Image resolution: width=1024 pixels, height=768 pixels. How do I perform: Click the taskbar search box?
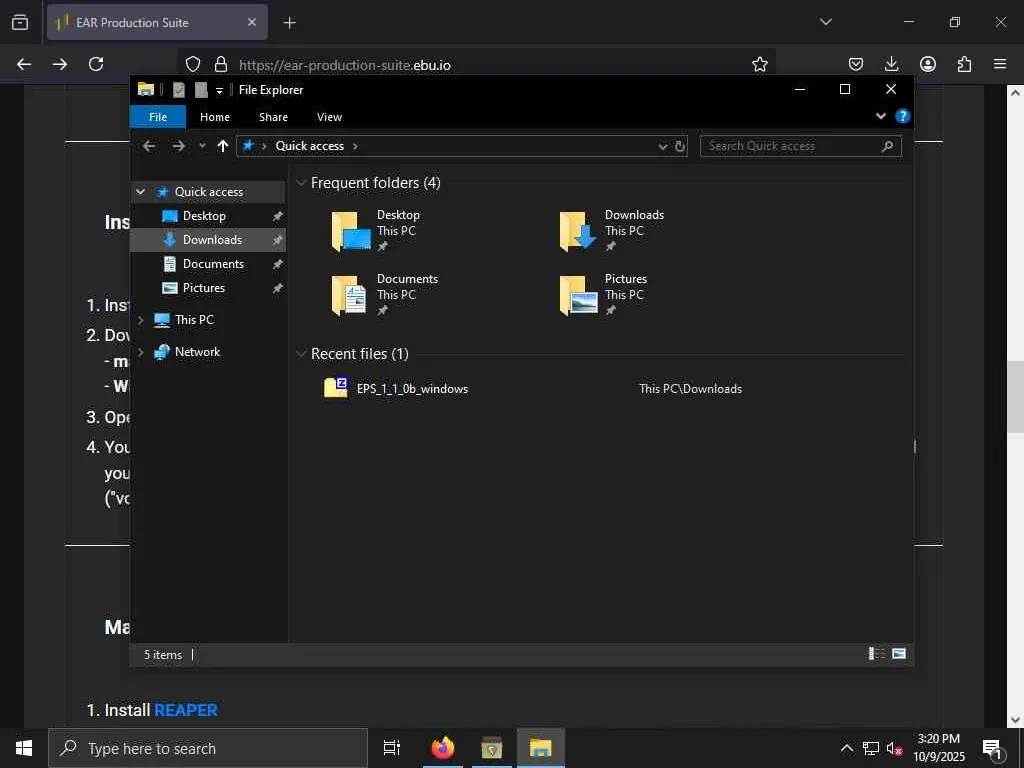tap(208, 748)
